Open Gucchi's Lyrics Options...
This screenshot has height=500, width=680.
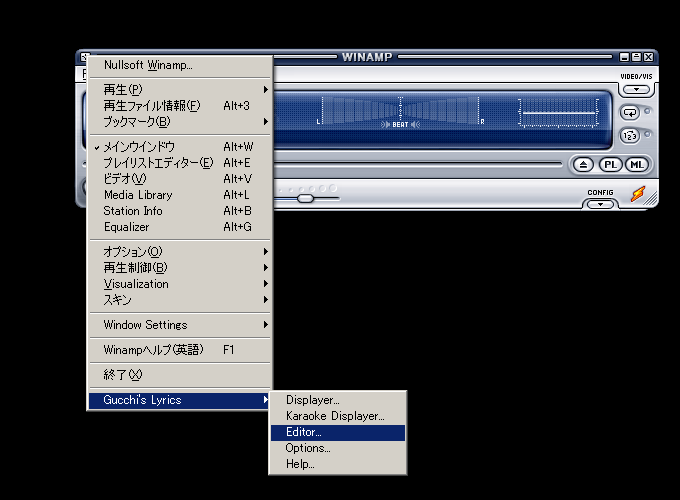[x=338, y=448]
